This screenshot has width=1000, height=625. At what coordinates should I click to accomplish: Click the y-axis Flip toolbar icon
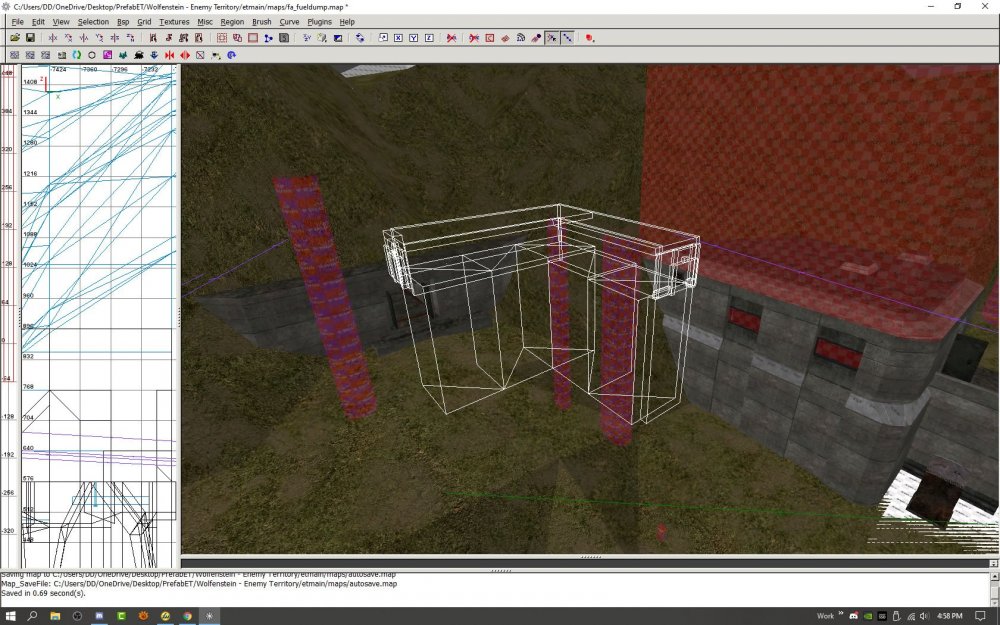pyautogui.click(x=84, y=38)
